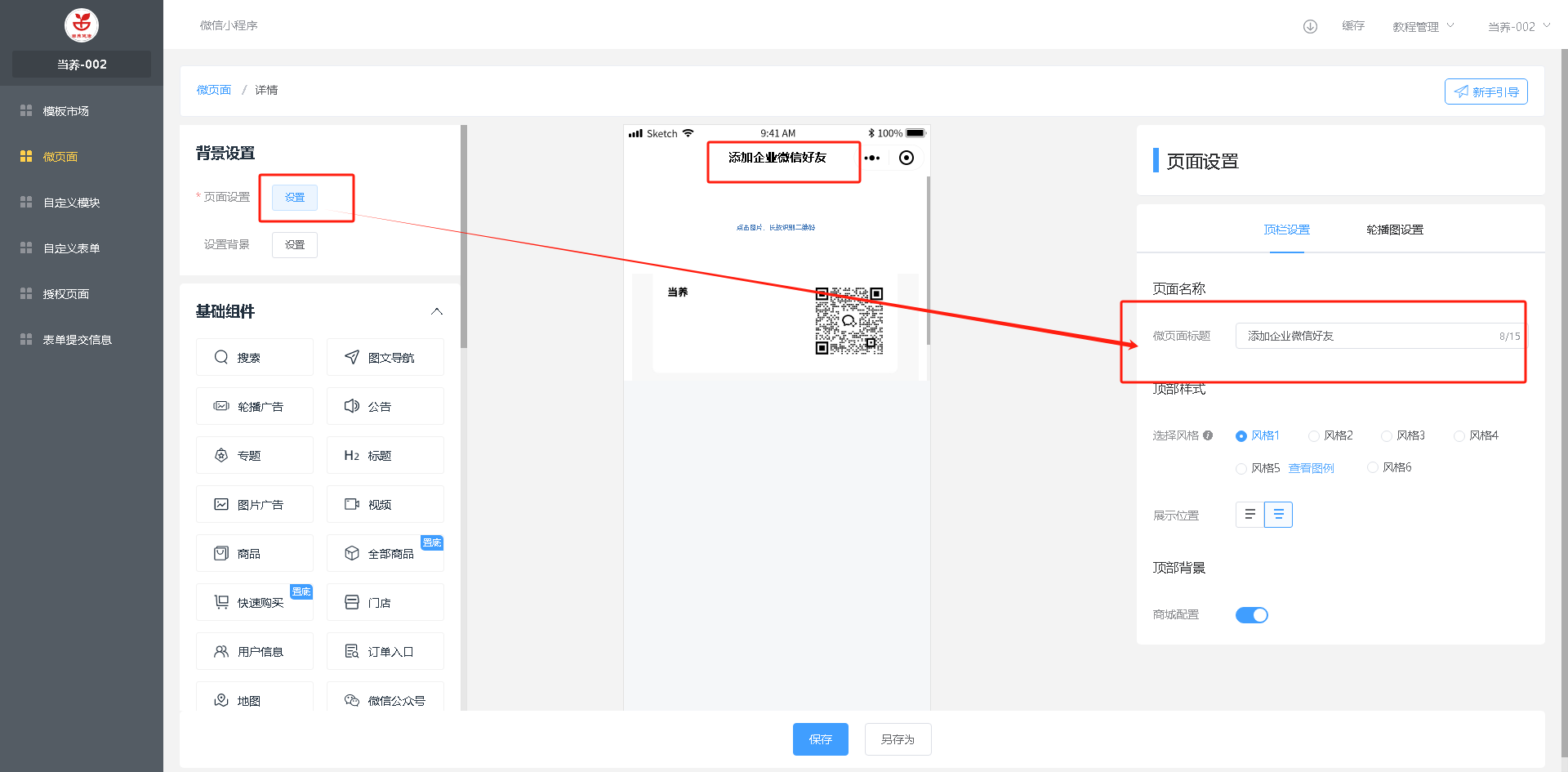Select the 风格2 radio option

click(x=1314, y=436)
